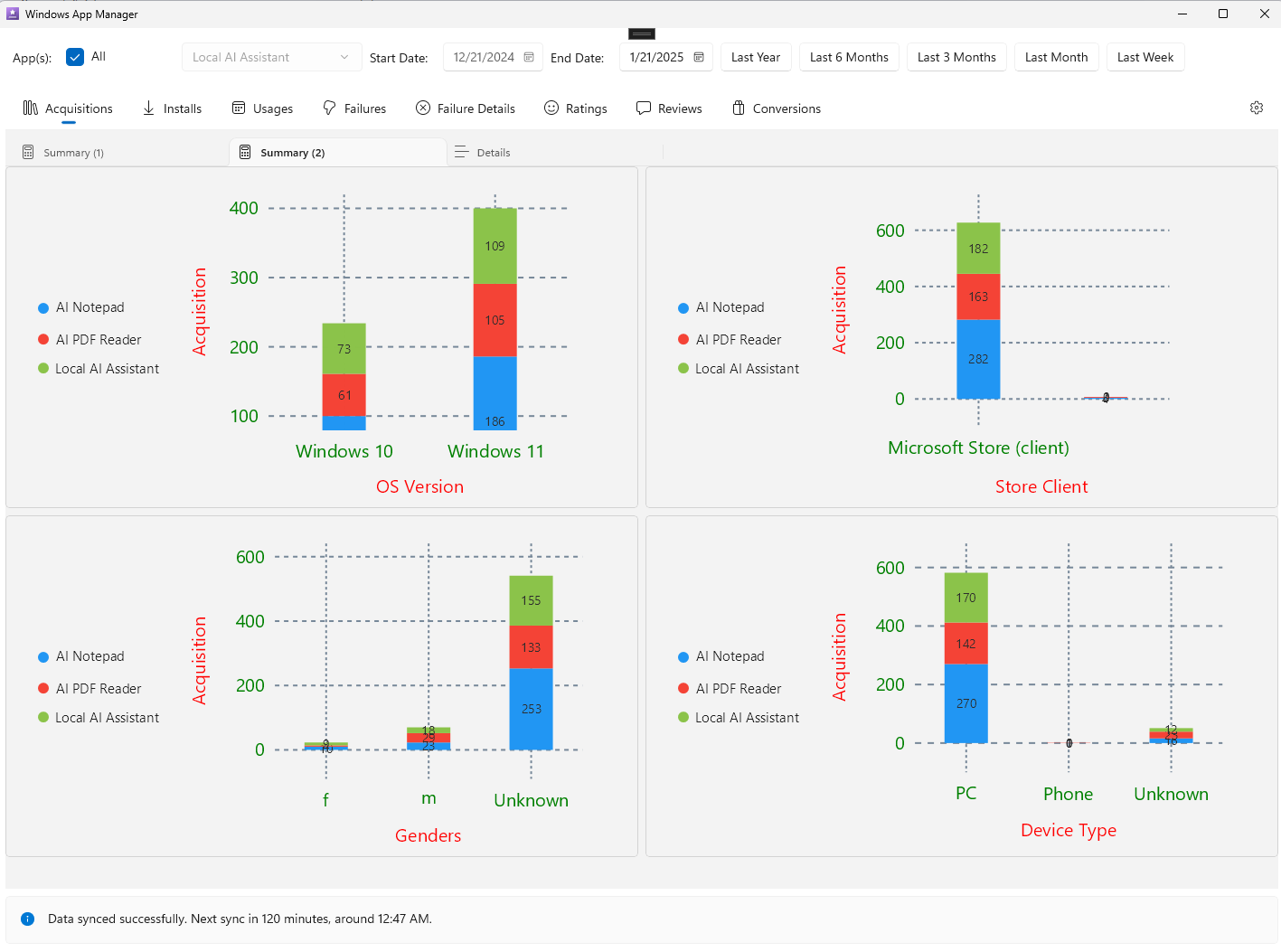
Task: Click the Failure Details circle-x icon
Action: click(x=423, y=108)
